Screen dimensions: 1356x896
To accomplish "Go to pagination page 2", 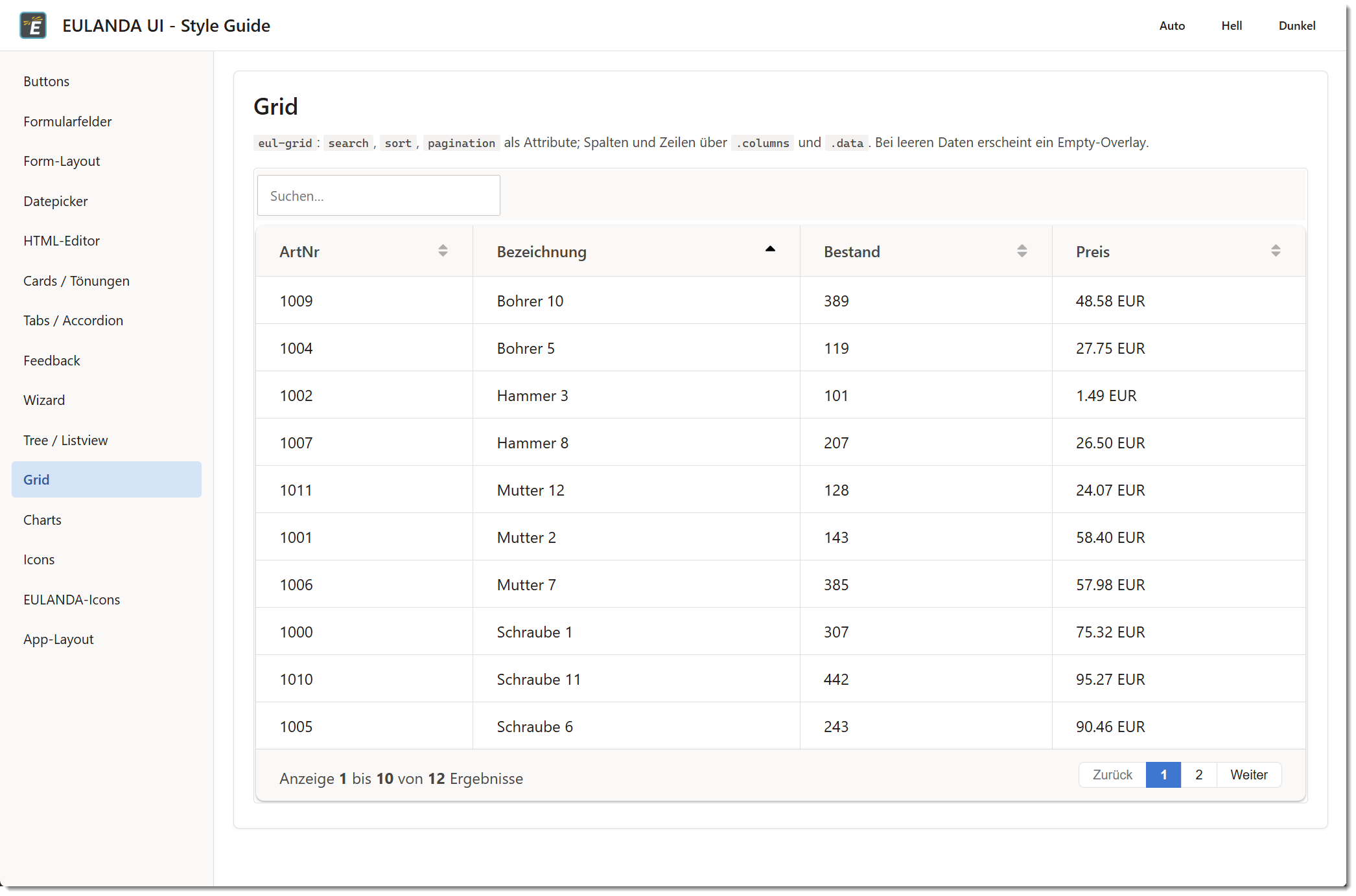I will tap(1198, 775).
